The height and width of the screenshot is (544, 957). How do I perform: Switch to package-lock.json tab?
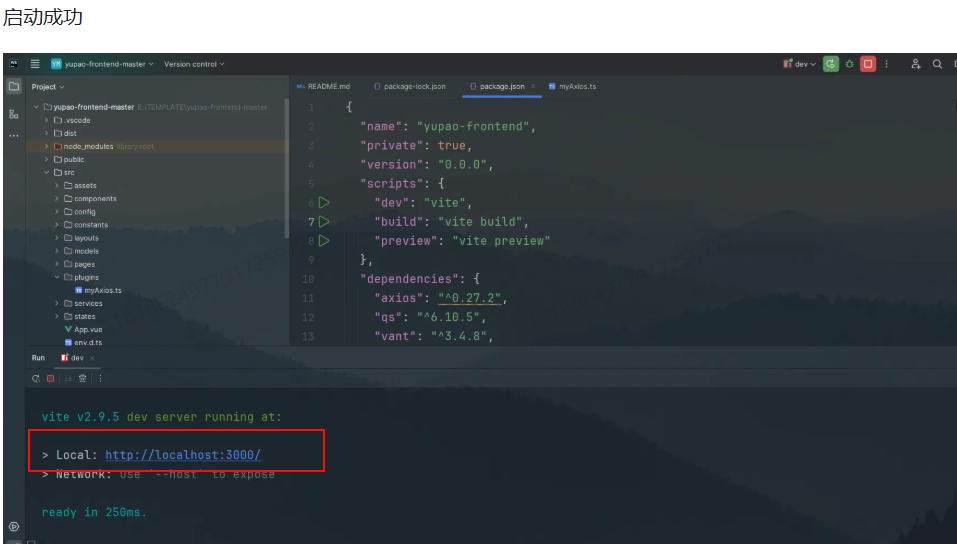tap(410, 86)
